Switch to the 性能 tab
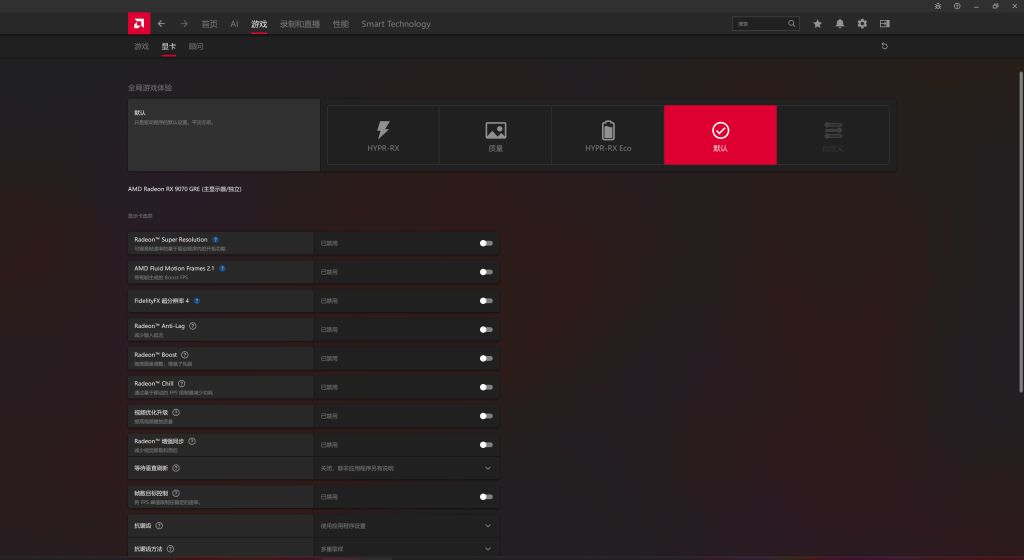This screenshot has height=560, width=1024. tap(341, 24)
